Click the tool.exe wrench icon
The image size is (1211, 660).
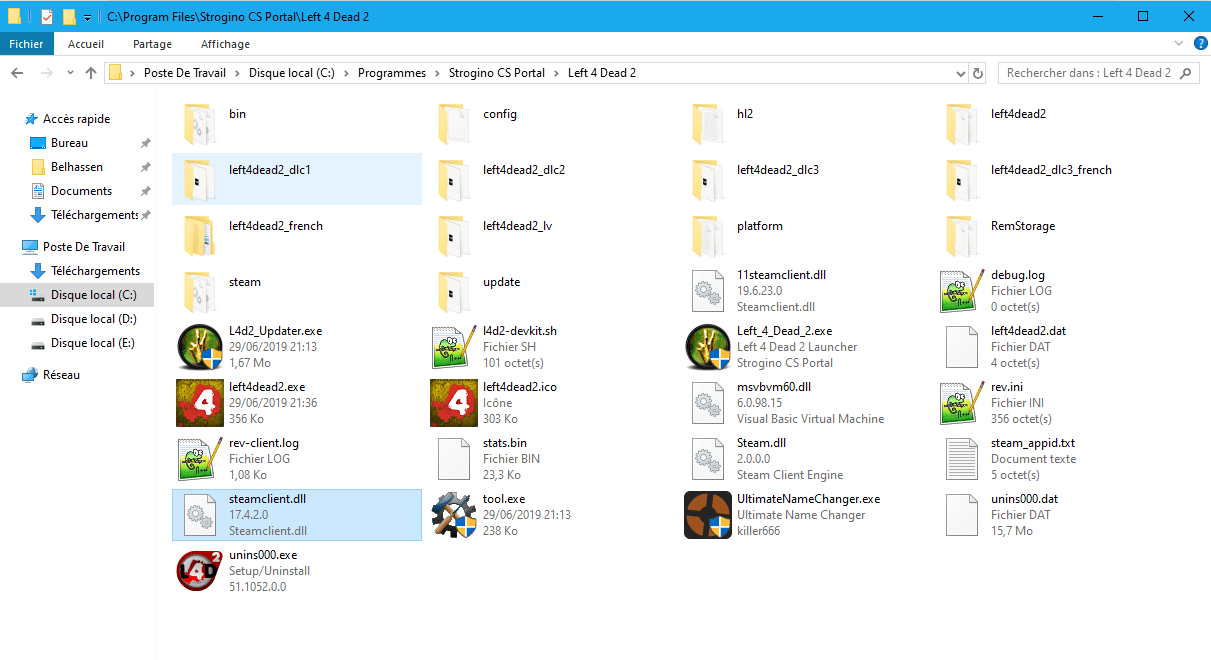pos(454,515)
